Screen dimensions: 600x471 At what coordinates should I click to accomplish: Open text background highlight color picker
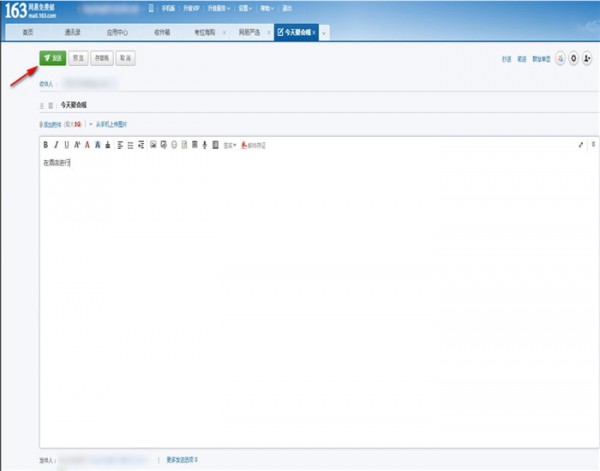(x=98, y=145)
